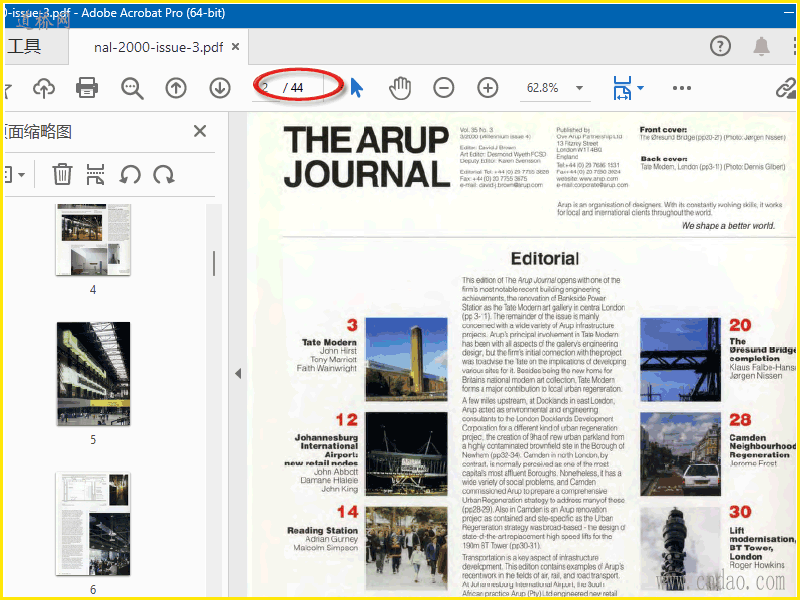The width and height of the screenshot is (800, 600).
Task: Expand the page fit options dropdown
Action: click(x=640, y=88)
